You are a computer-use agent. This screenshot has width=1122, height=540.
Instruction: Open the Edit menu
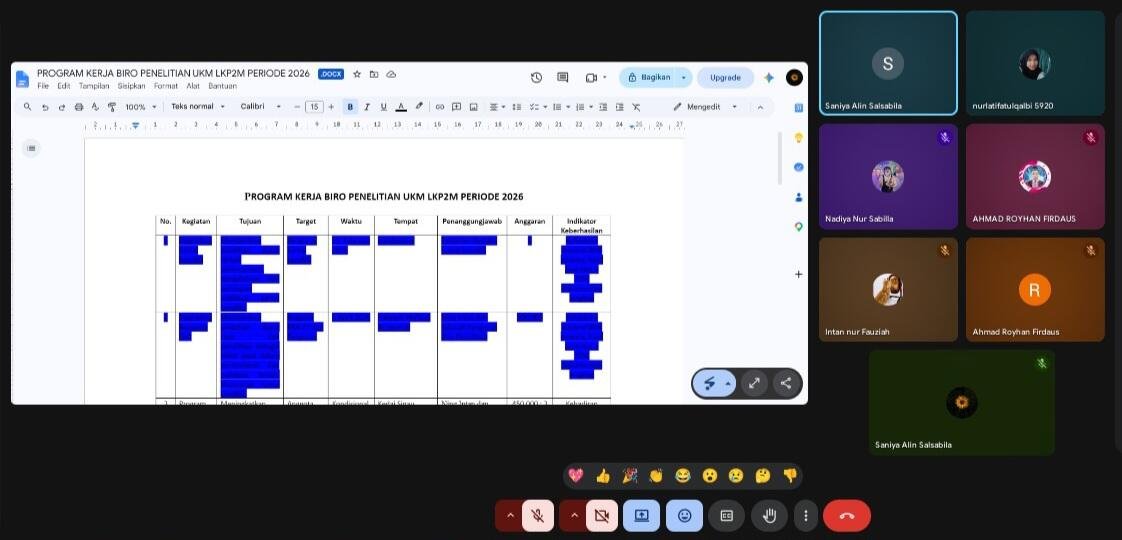[64, 86]
